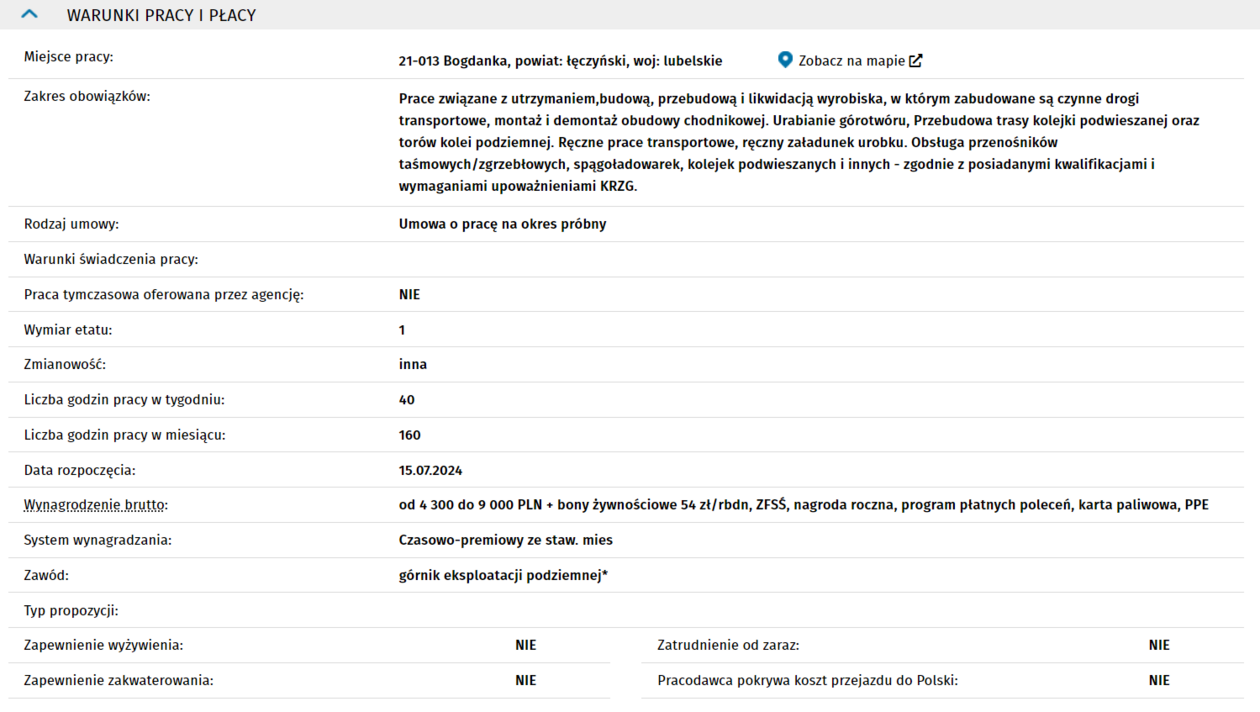The image size is (1260, 712).
Task: Click "Umowa o pracę na okres próbny" value
Action: pos(502,224)
